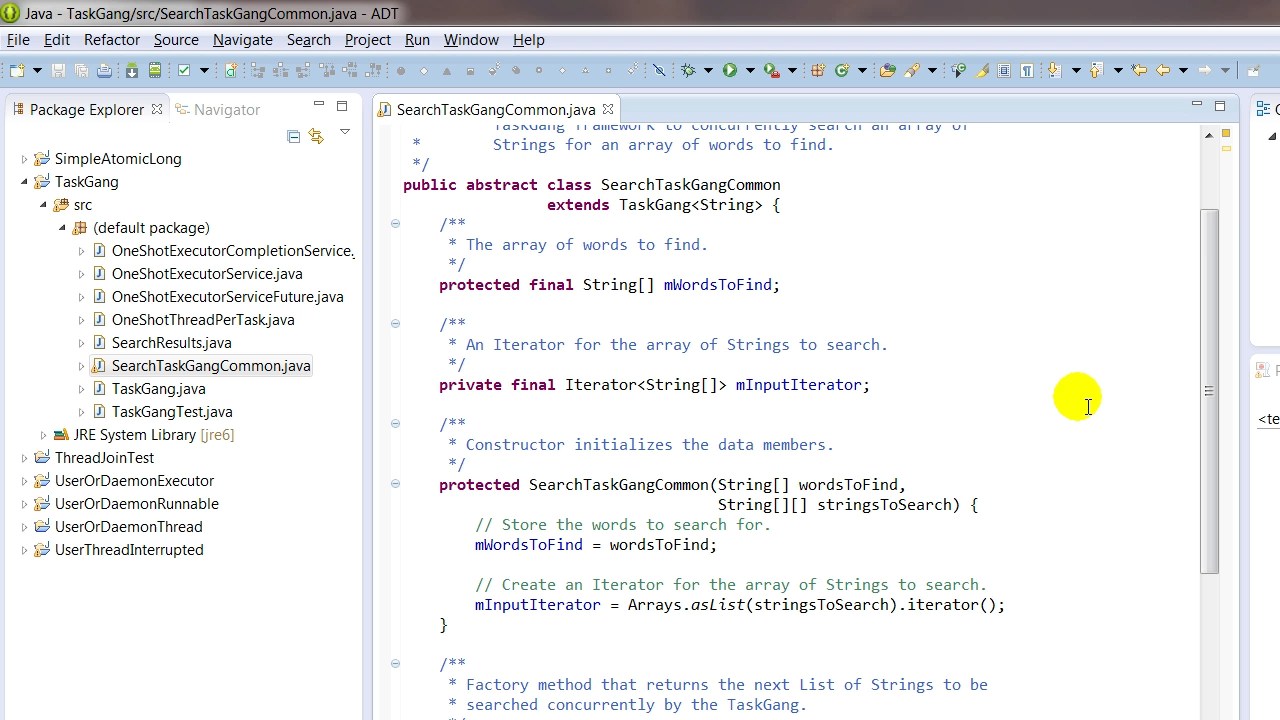
Task: Click the editor scrollbar up arrow
Action: click(1209, 134)
